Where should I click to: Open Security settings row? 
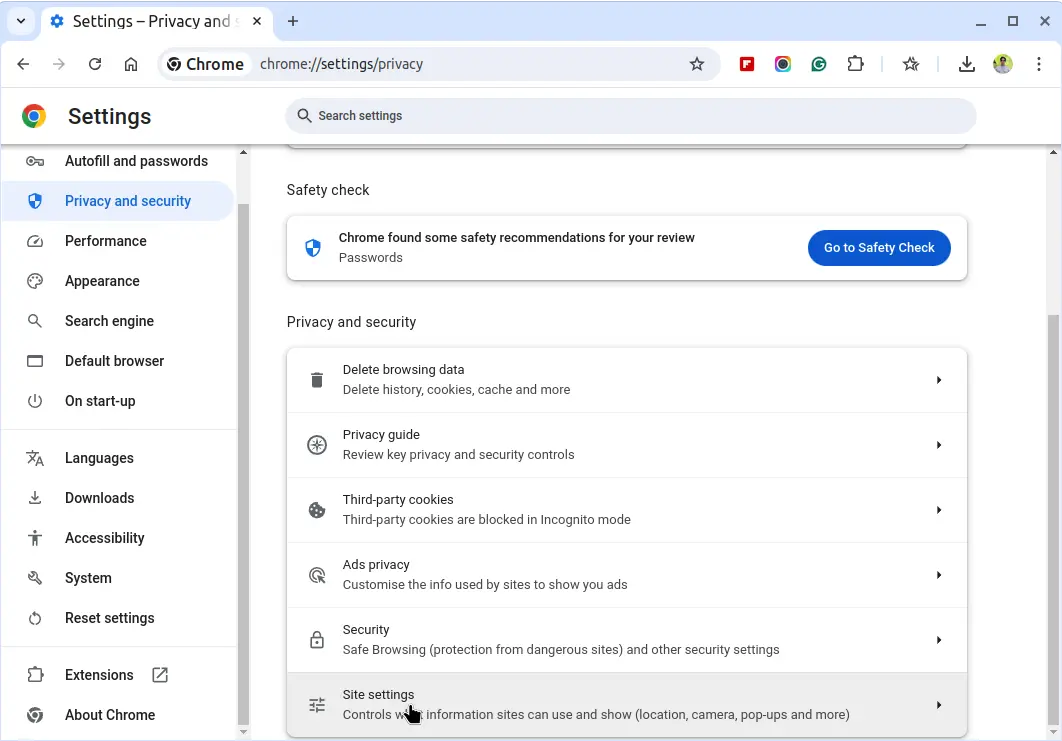(626, 640)
